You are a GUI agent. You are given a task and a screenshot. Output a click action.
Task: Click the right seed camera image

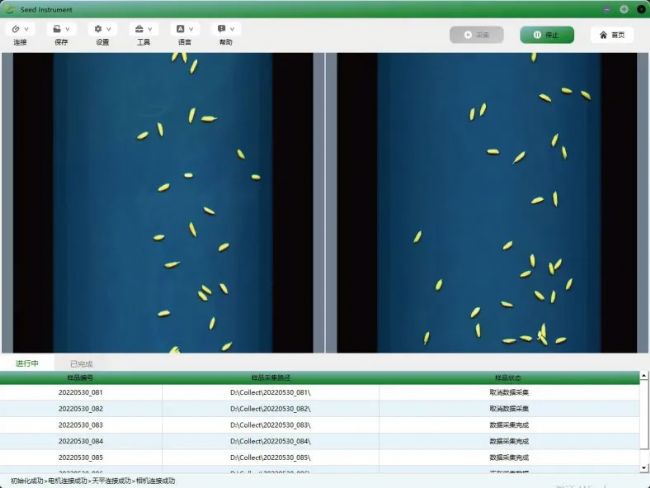(487, 202)
